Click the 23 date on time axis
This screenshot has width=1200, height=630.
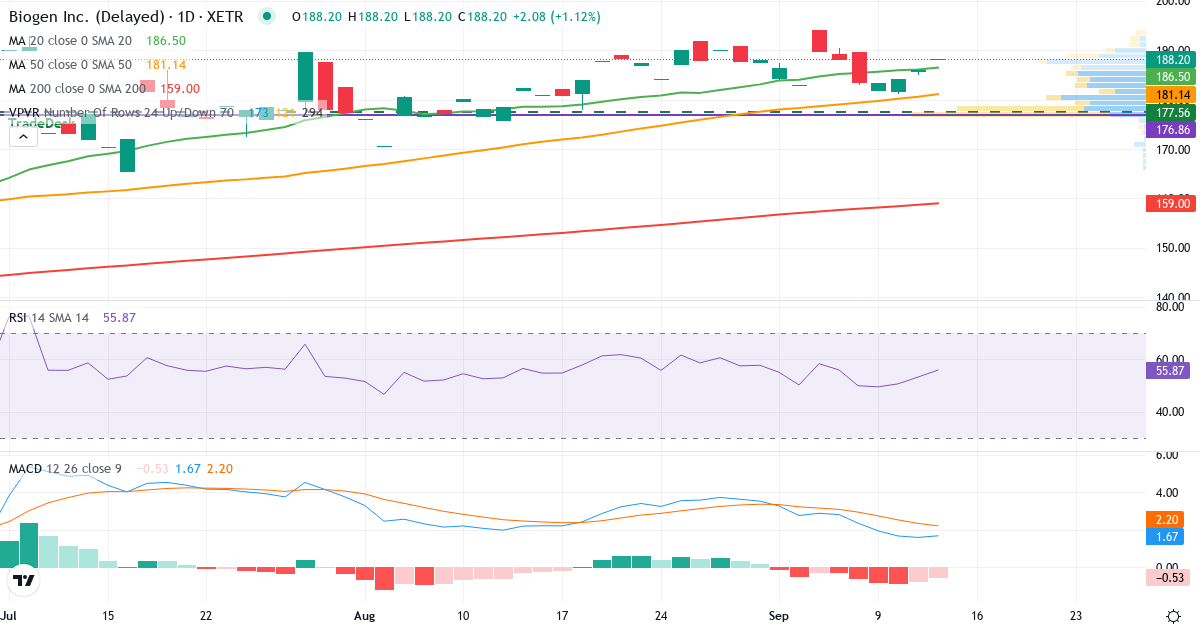(1076, 616)
